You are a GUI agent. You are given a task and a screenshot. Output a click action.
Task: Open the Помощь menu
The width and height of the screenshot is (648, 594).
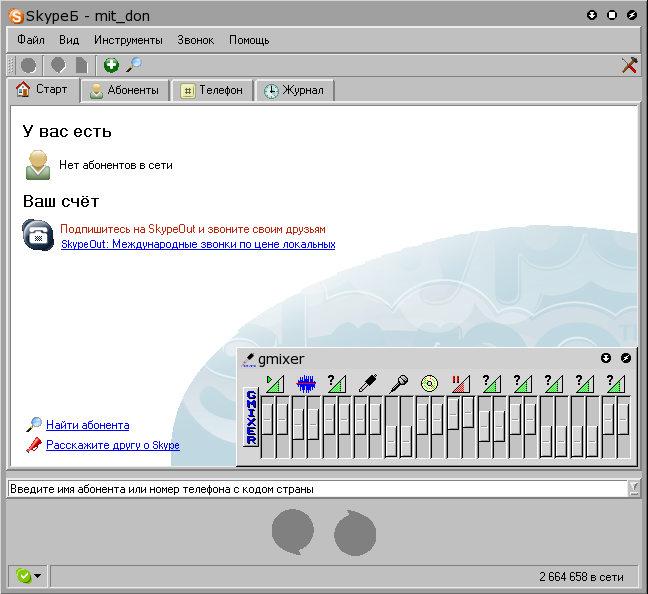pyautogui.click(x=249, y=40)
